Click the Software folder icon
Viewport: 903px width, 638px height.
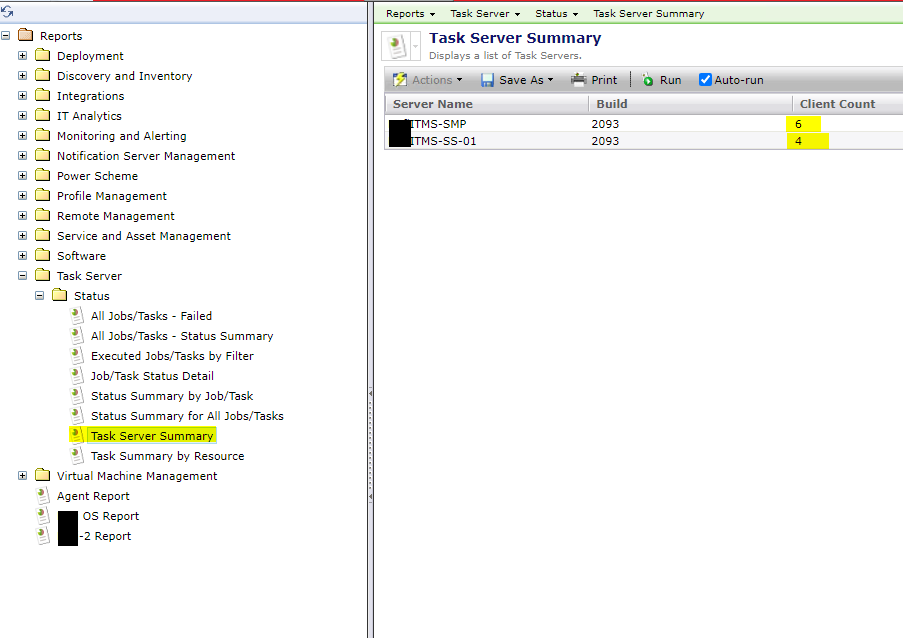(x=42, y=255)
